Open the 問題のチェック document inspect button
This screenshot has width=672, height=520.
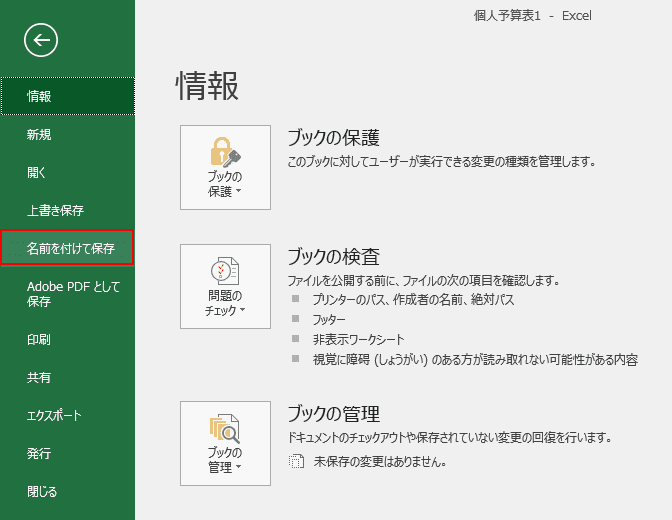225,286
